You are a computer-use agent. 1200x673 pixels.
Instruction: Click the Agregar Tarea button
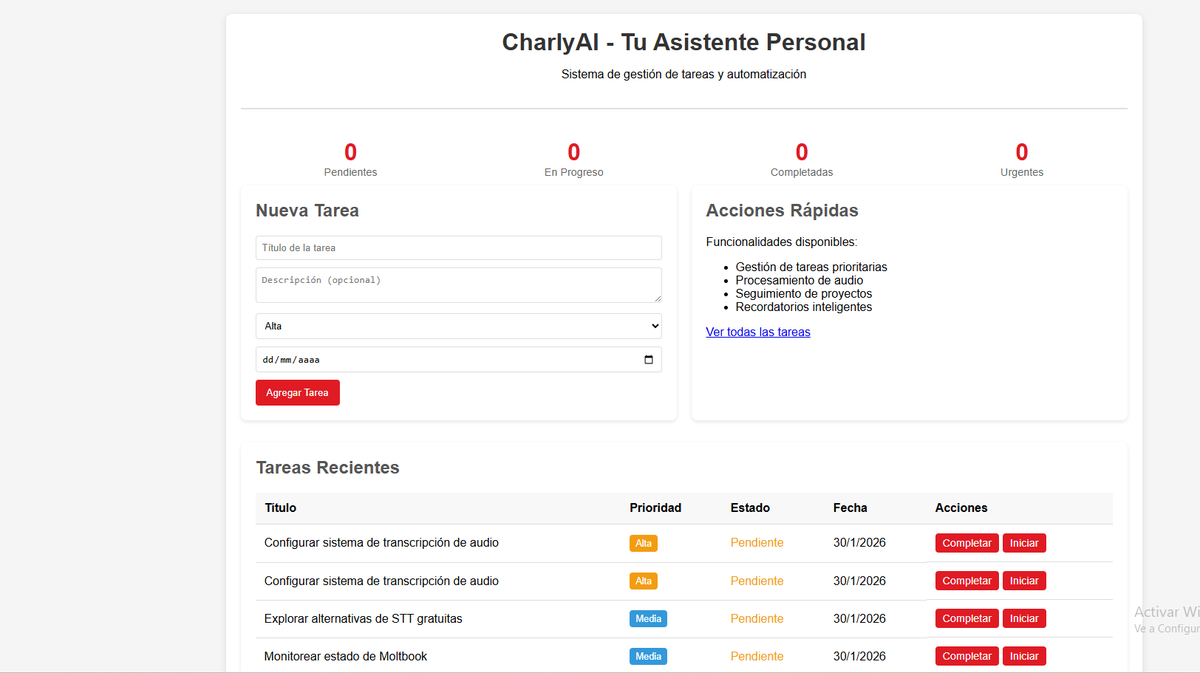click(298, 393)
